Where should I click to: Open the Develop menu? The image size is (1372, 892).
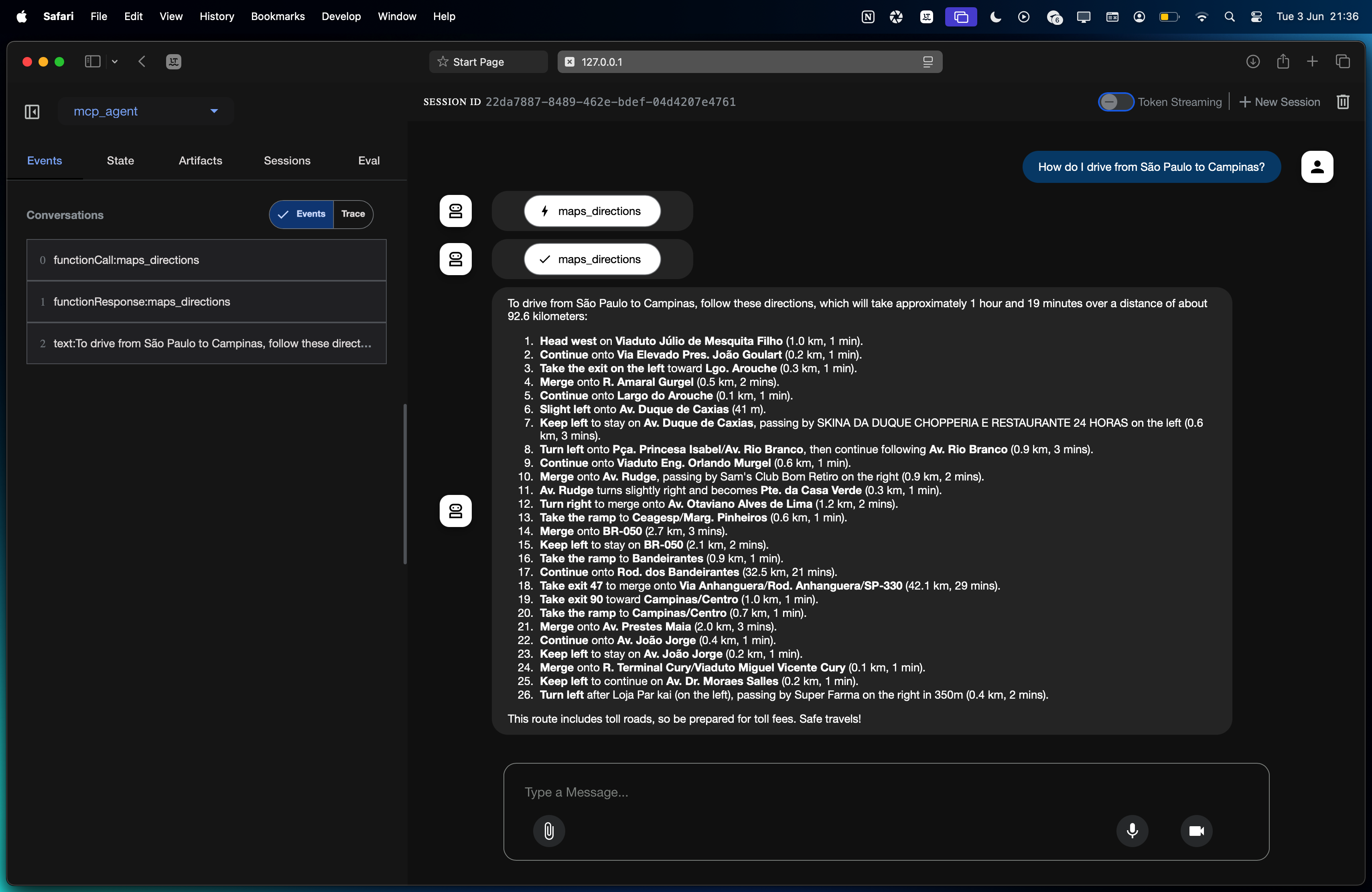click(x=341, y=16)
